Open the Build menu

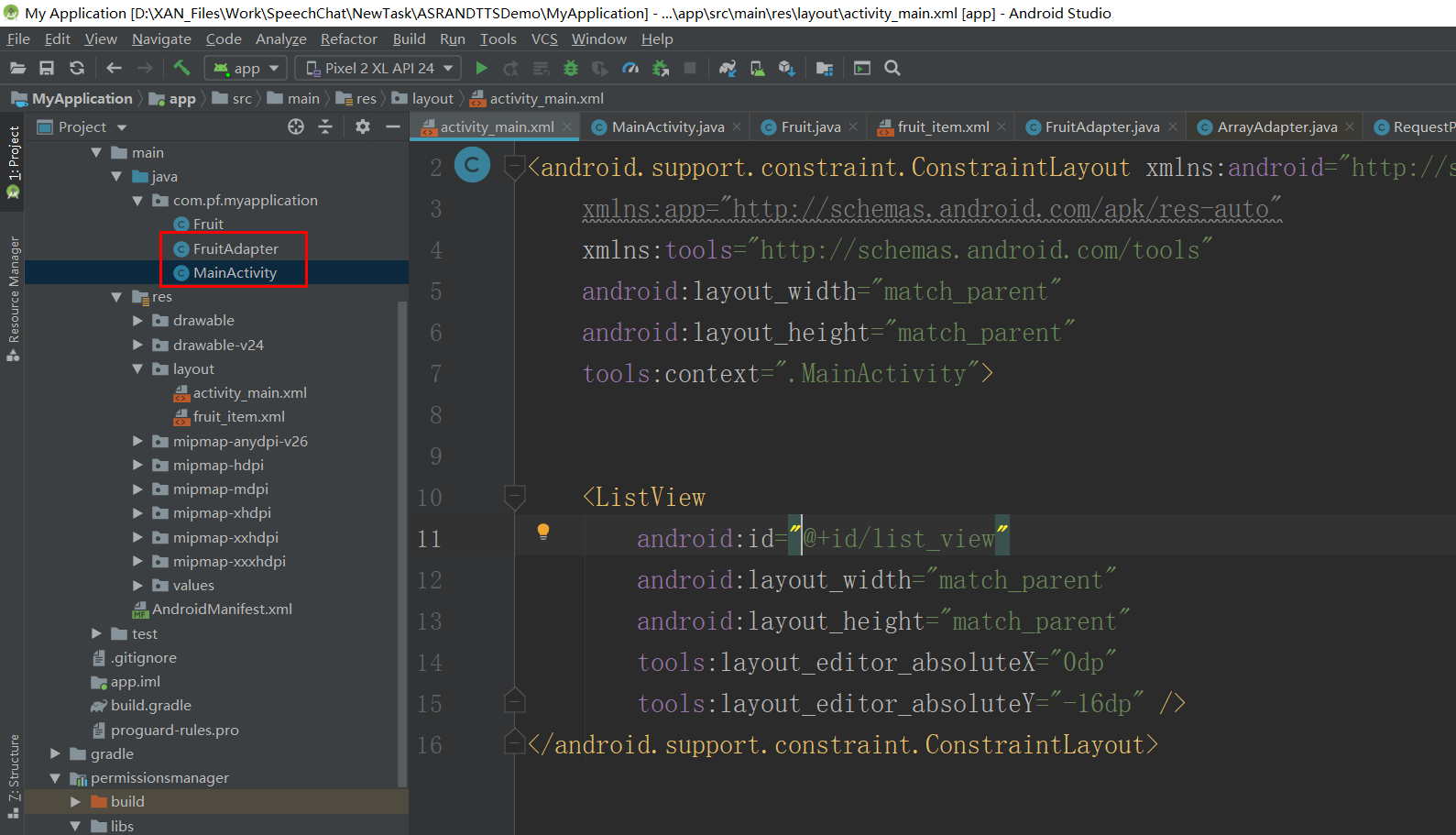409,38
